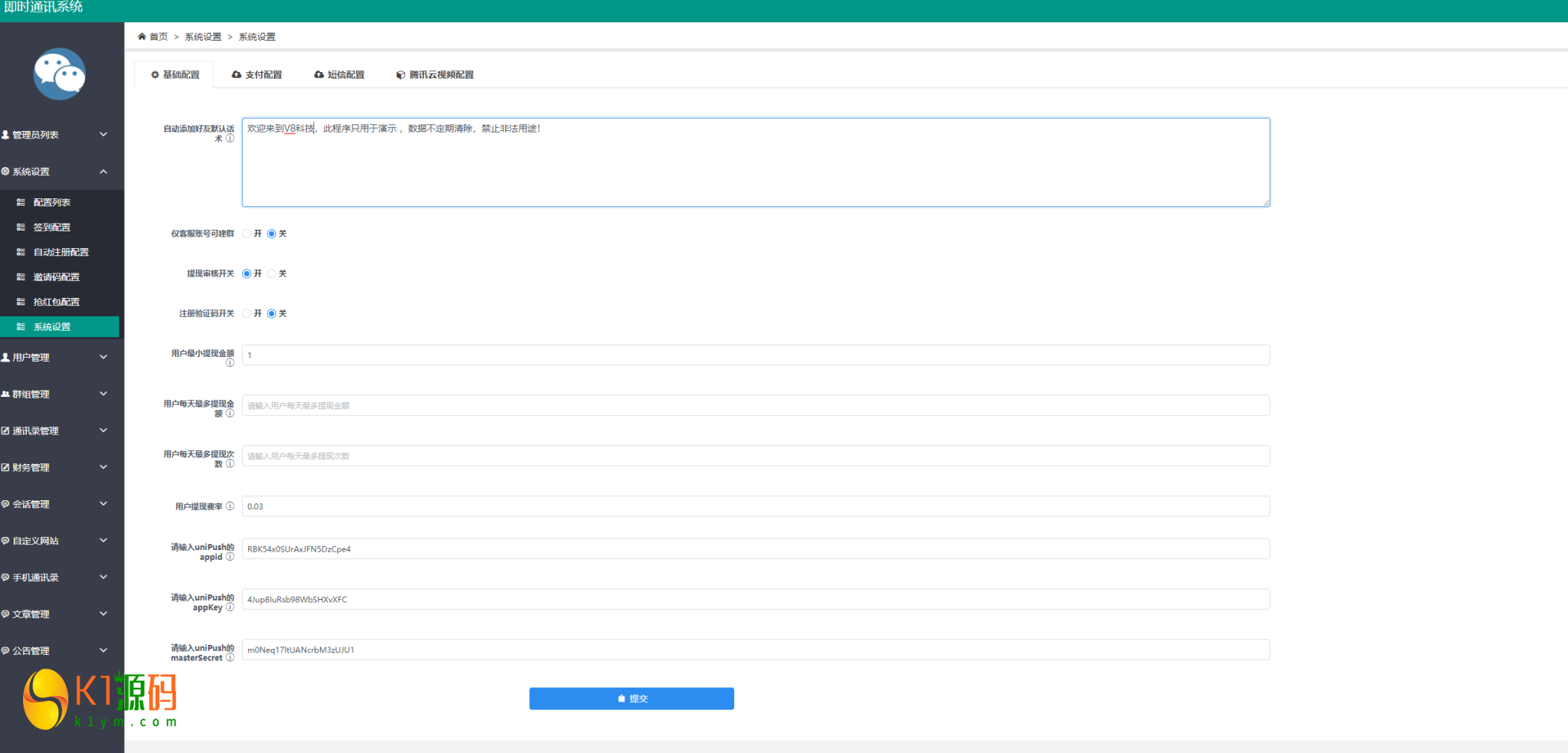Click the chat bubbles logo in sidebar
The image size is (1568, 753).
pyautogui.click(x=60, y=74)
